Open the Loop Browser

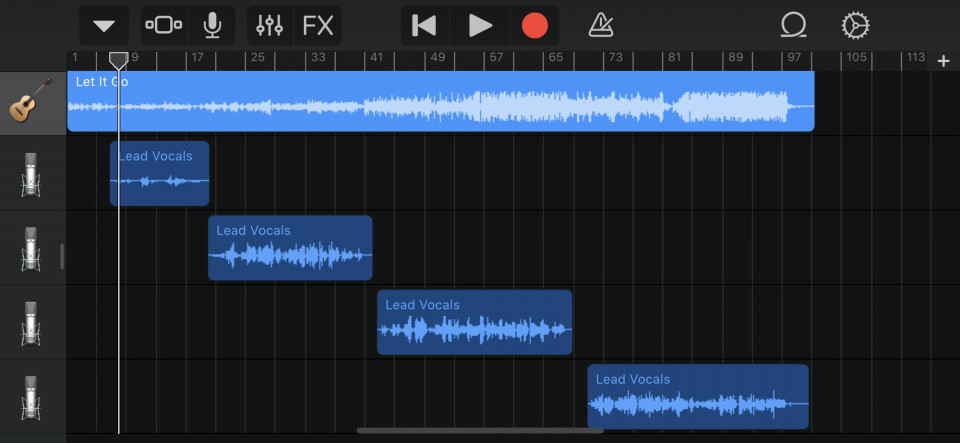click(793, 26)
